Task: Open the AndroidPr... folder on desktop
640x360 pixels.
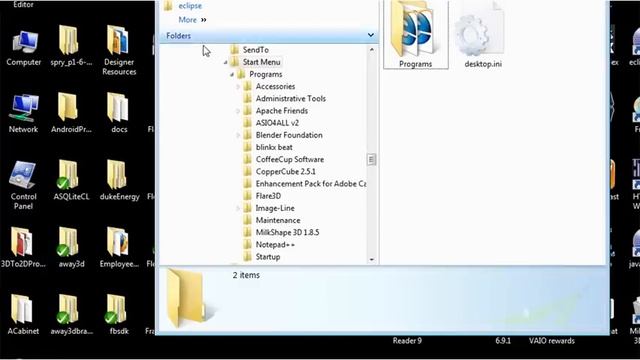Action: pos(71,113)
